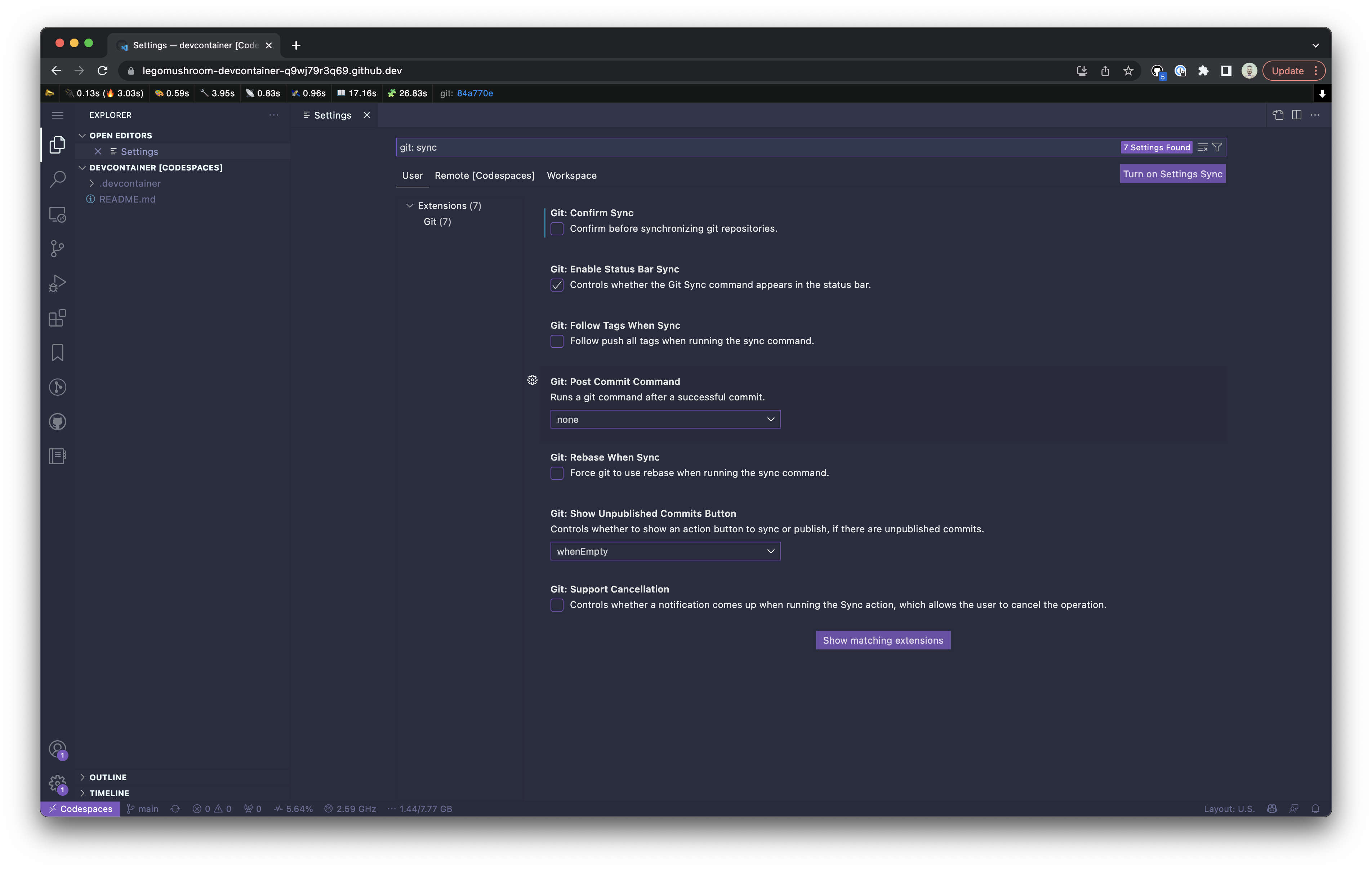Open the Manage gear icon at bottom left
This screenshot has height=870, width=1372.
(58, 784)
